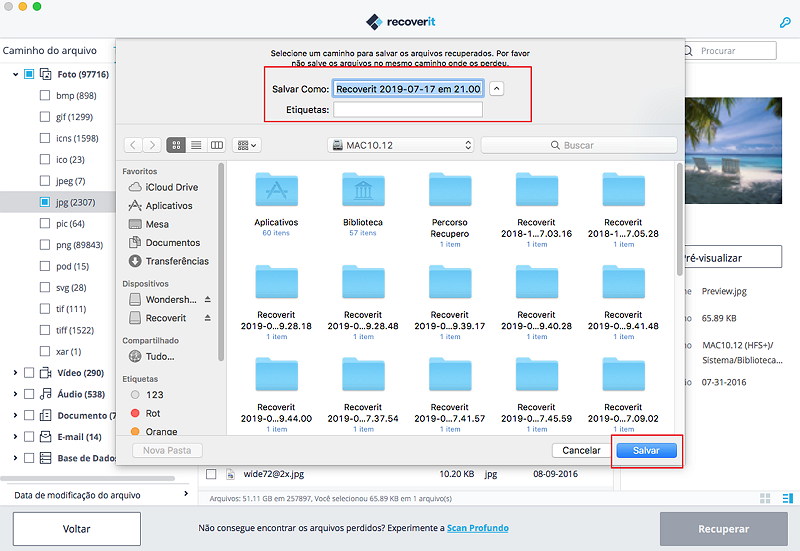The width and height of the screenshot is (800, 551).
Task: Select iCloud Drive in Favoritos
Action: point(164,187)
